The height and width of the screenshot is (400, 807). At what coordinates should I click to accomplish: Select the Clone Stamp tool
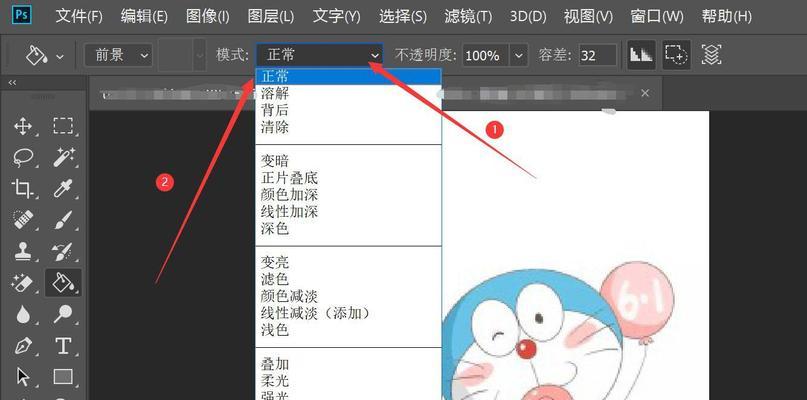coord(23,251)
